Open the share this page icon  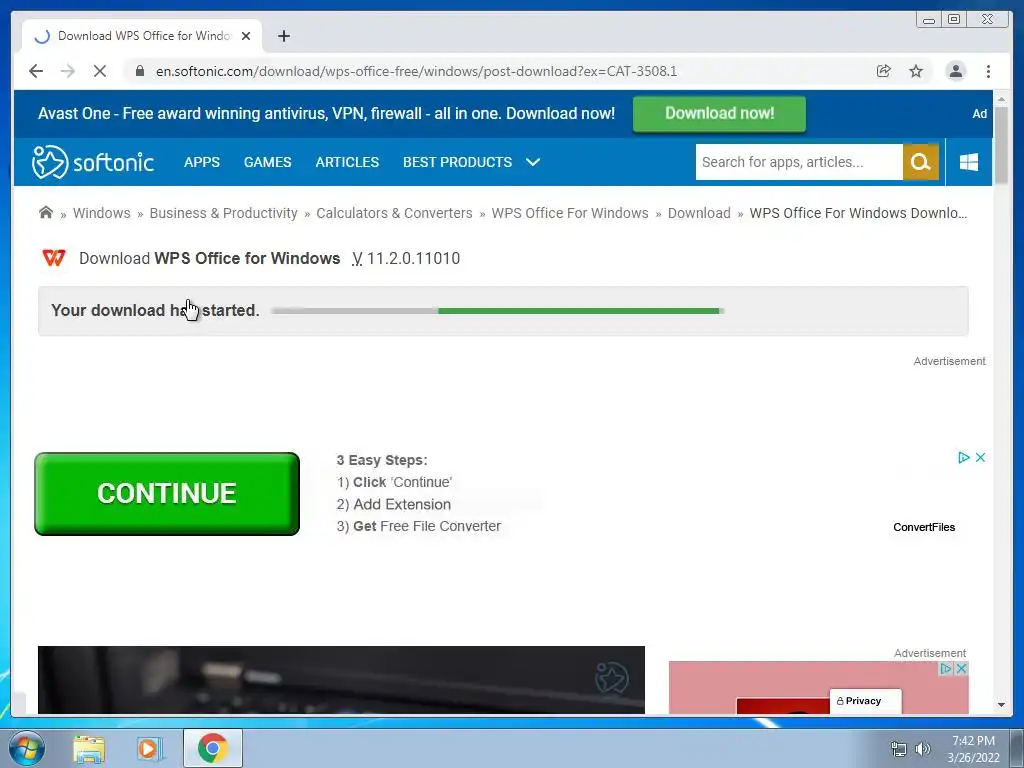click(x=884, y=71)
